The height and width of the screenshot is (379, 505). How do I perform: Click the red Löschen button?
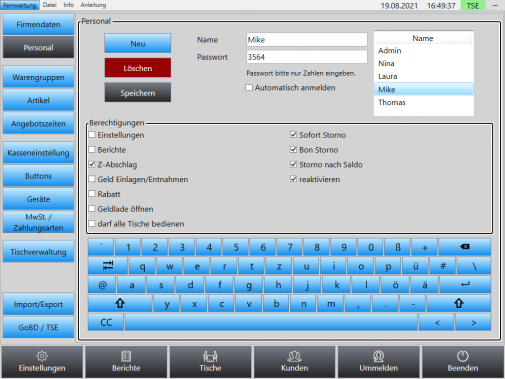(x=138, y=68)
